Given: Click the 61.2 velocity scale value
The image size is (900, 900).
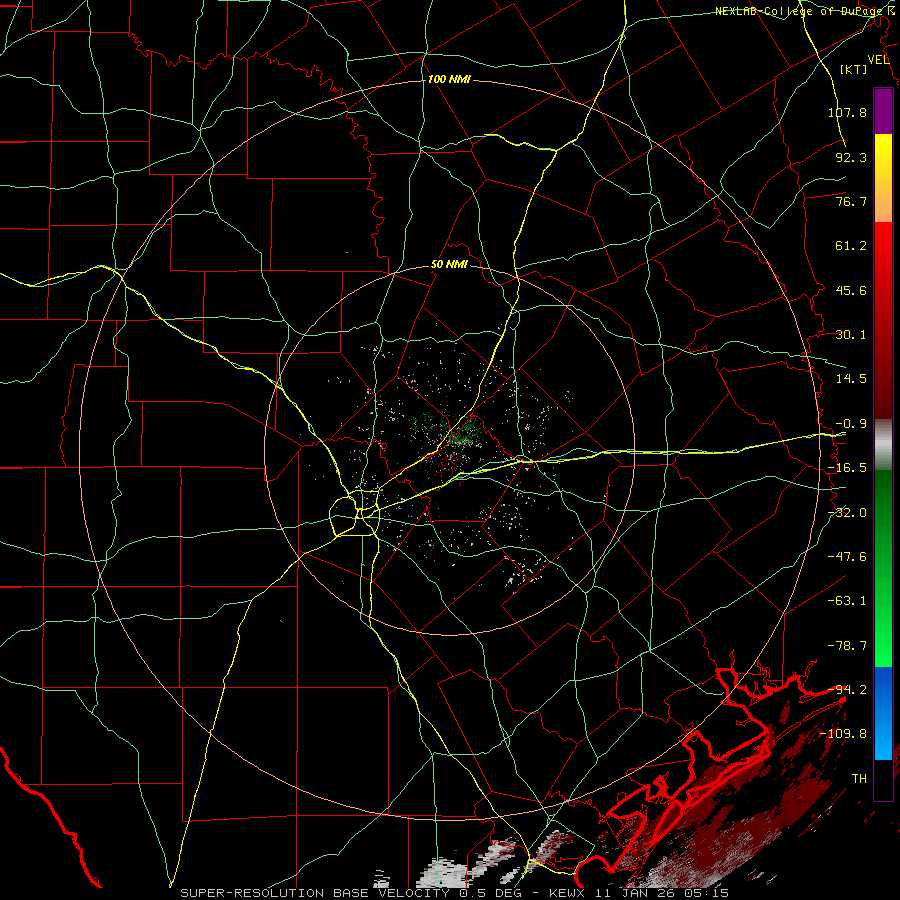Looking at the screenshot, I should tap(851, 246).
